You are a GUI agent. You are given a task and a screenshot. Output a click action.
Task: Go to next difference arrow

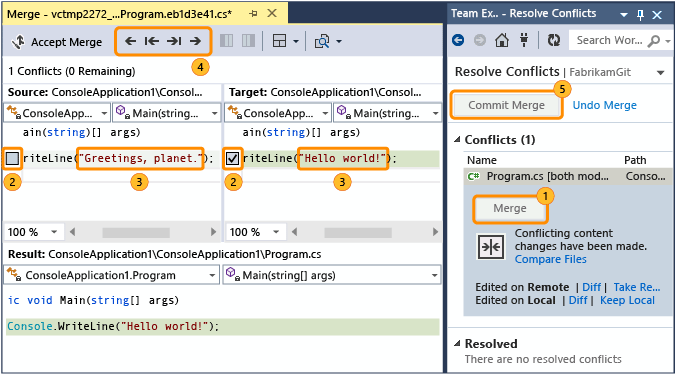[195, 41]
